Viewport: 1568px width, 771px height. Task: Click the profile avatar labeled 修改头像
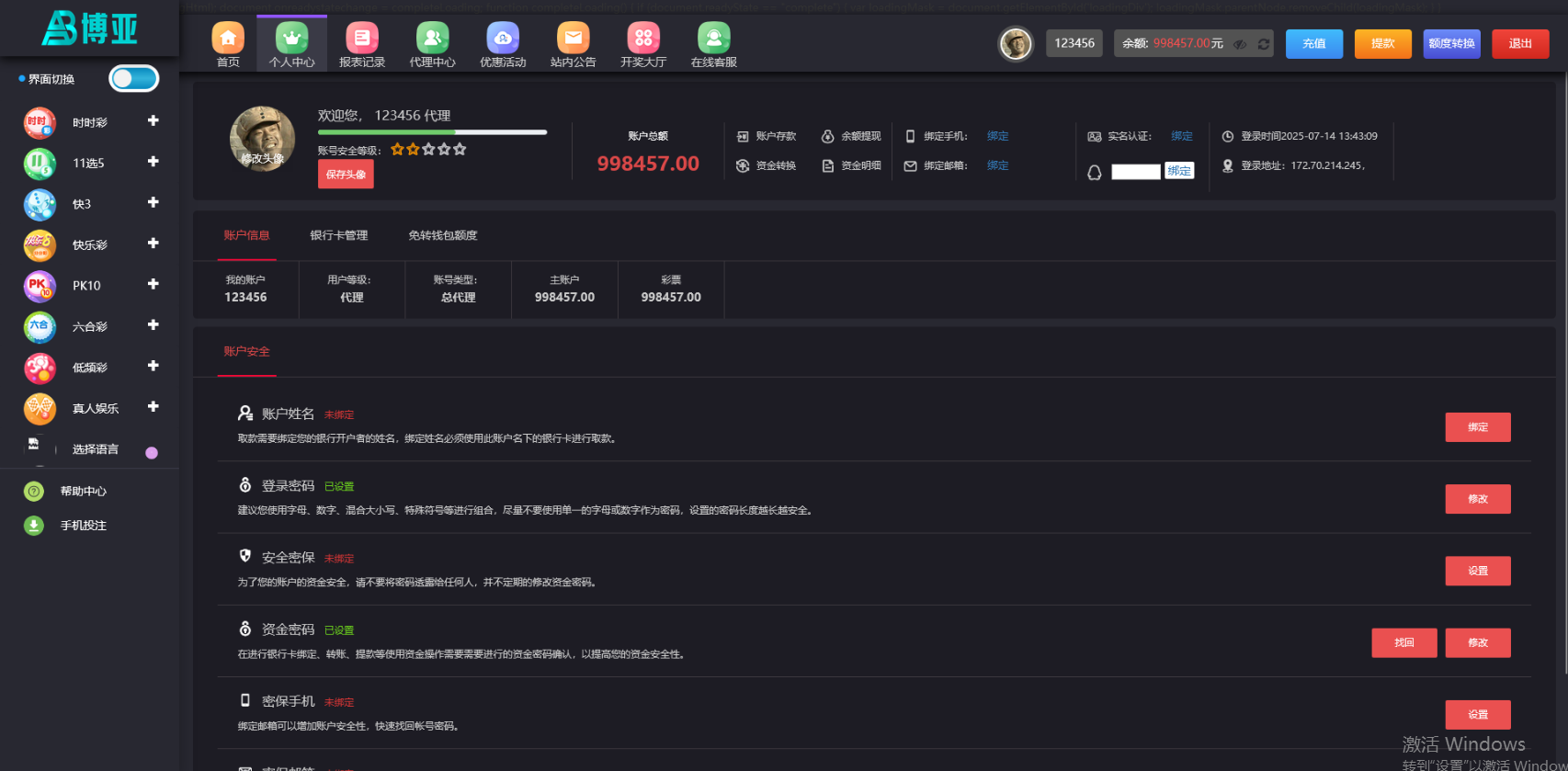262,139
